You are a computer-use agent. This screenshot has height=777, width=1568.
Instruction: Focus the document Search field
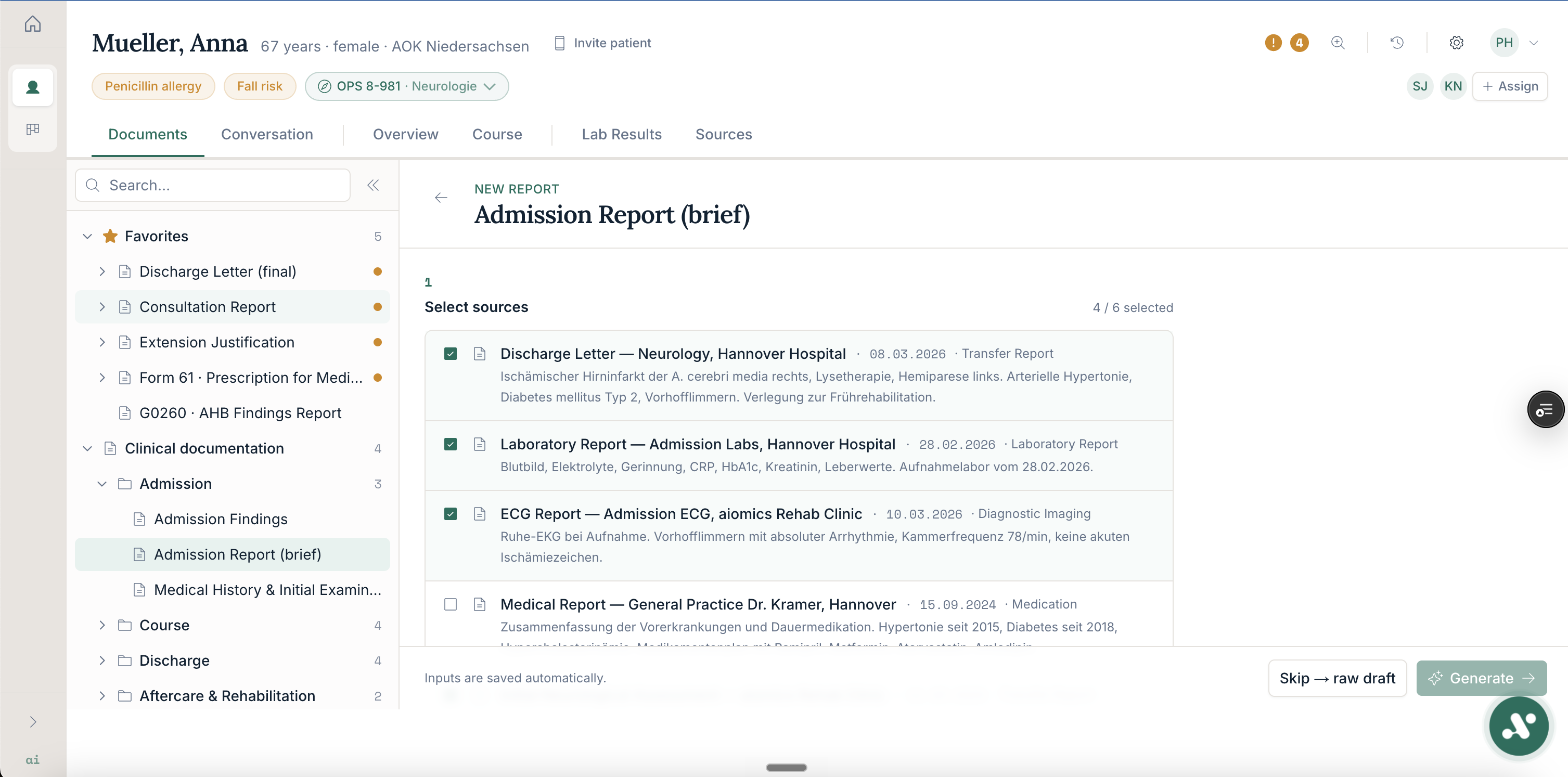[x=212, y=185]
